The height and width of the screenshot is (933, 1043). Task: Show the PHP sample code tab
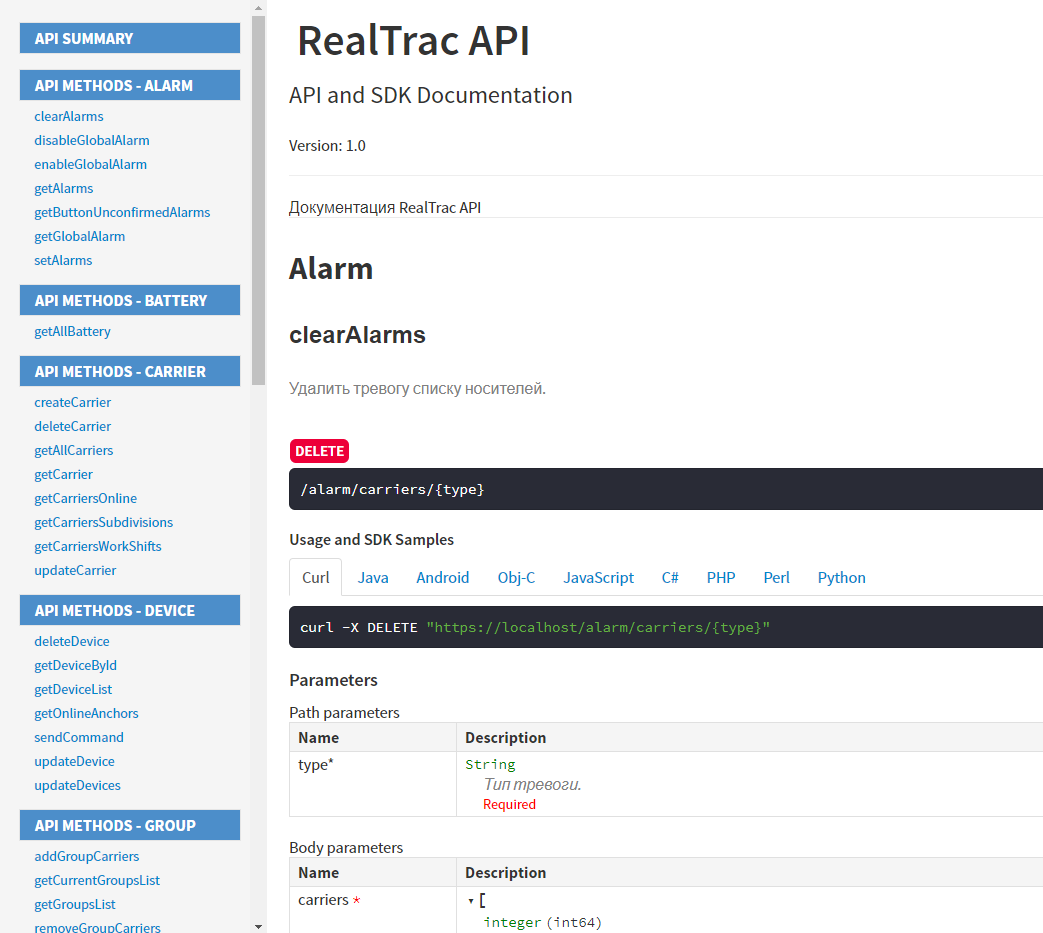721,577
